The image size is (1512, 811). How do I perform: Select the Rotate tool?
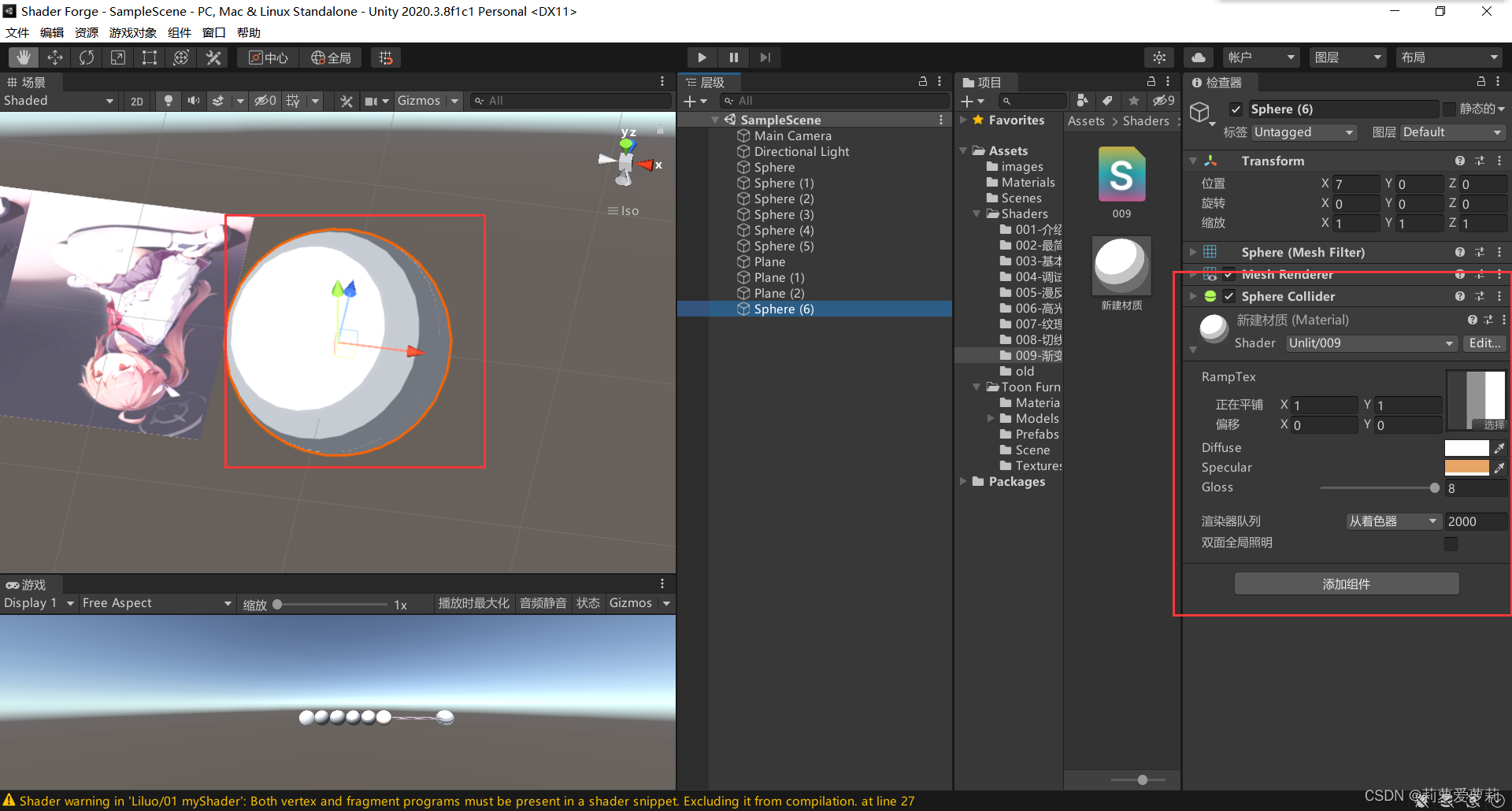[x=87, y=57]
